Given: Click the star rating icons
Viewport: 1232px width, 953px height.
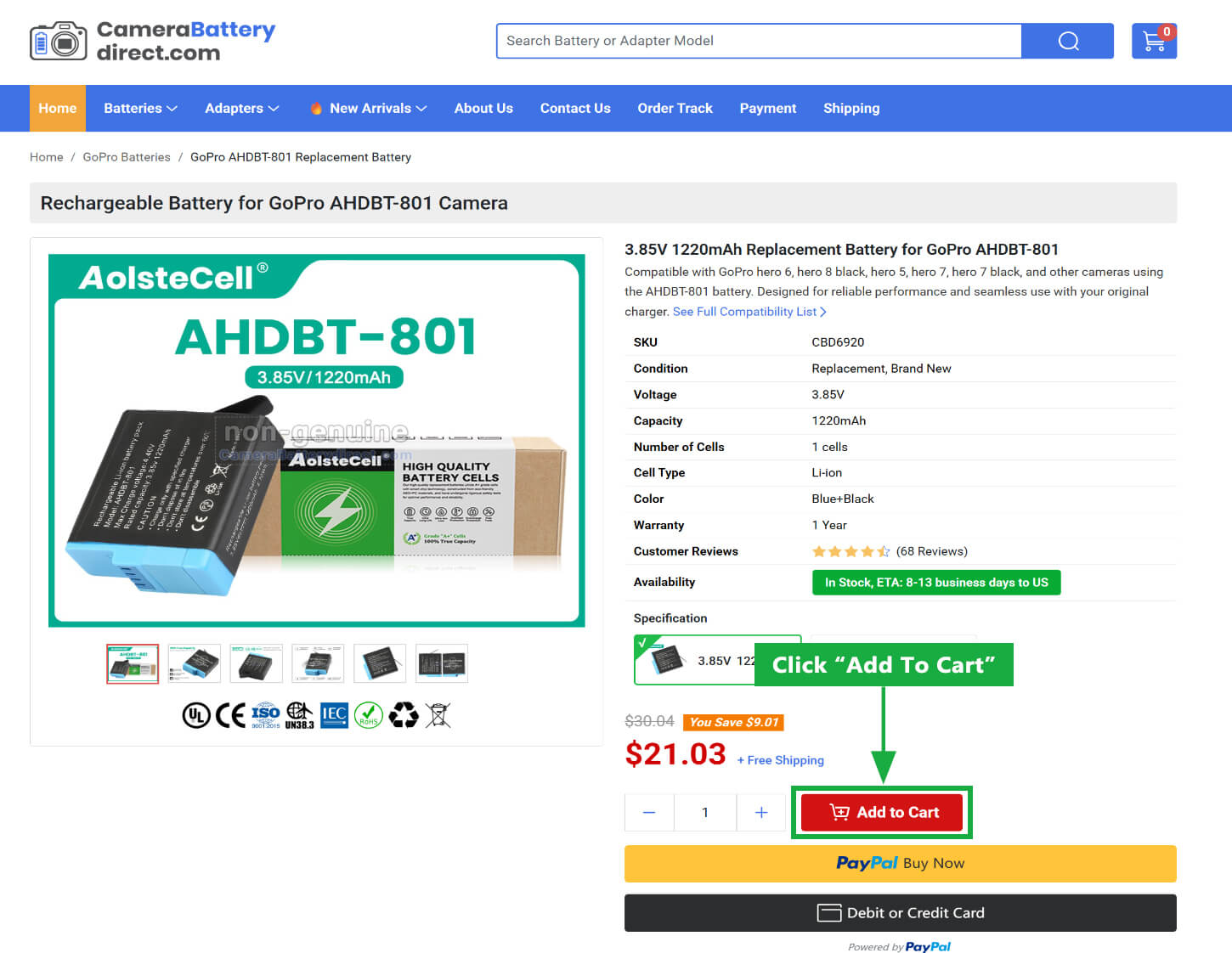Looking at the screenshot, I should pos(851,551).
